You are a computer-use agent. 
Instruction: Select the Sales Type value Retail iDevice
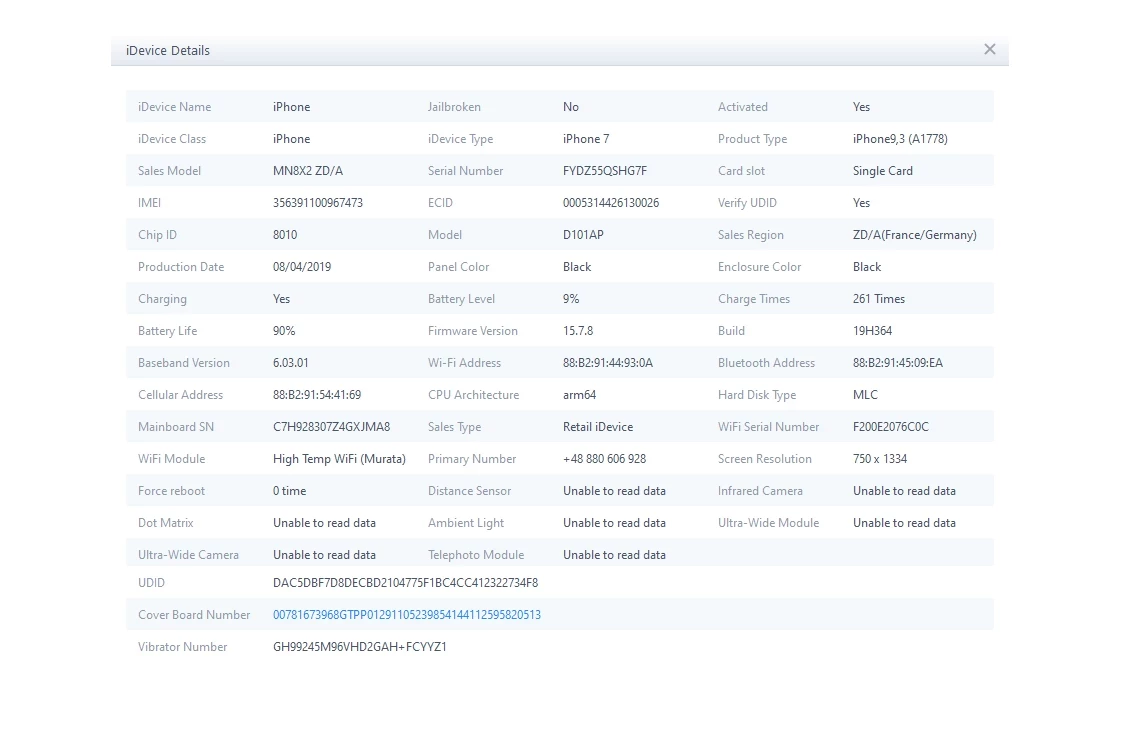click(598, 427)
